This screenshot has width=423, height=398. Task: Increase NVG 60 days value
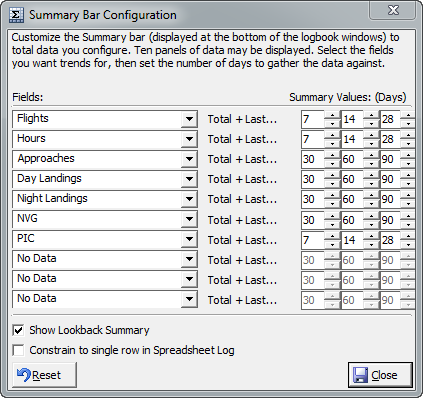pos(371,216)
